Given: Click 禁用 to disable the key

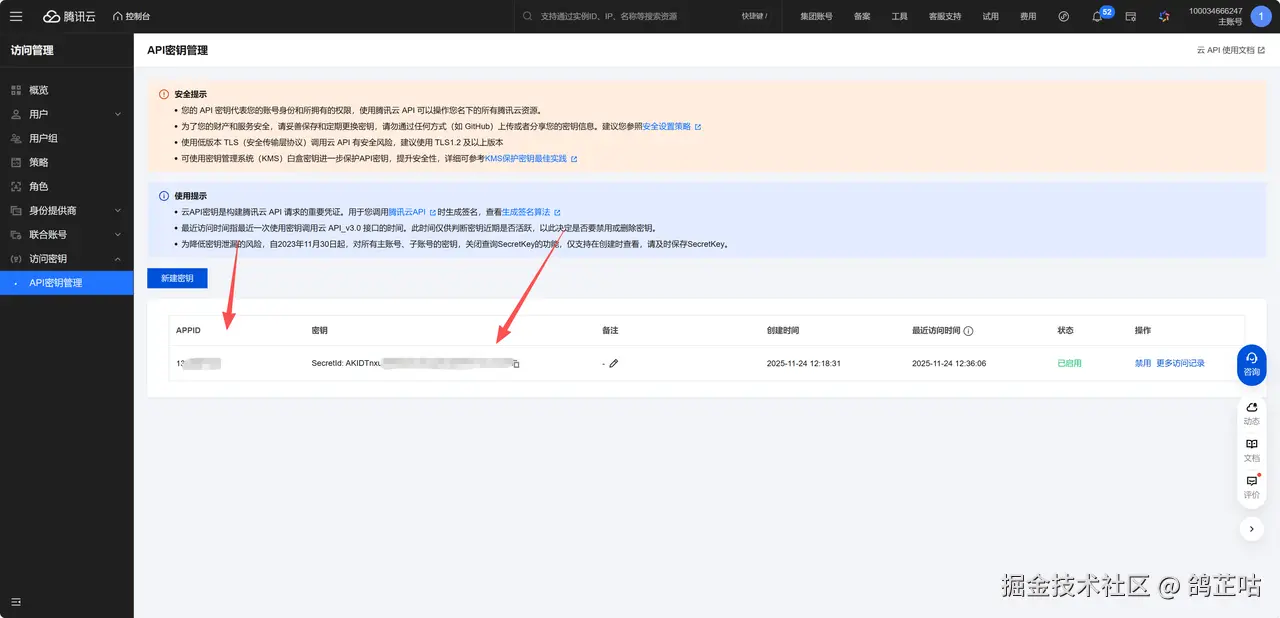Looking at the screenshot, I should tap(1142, 363).
